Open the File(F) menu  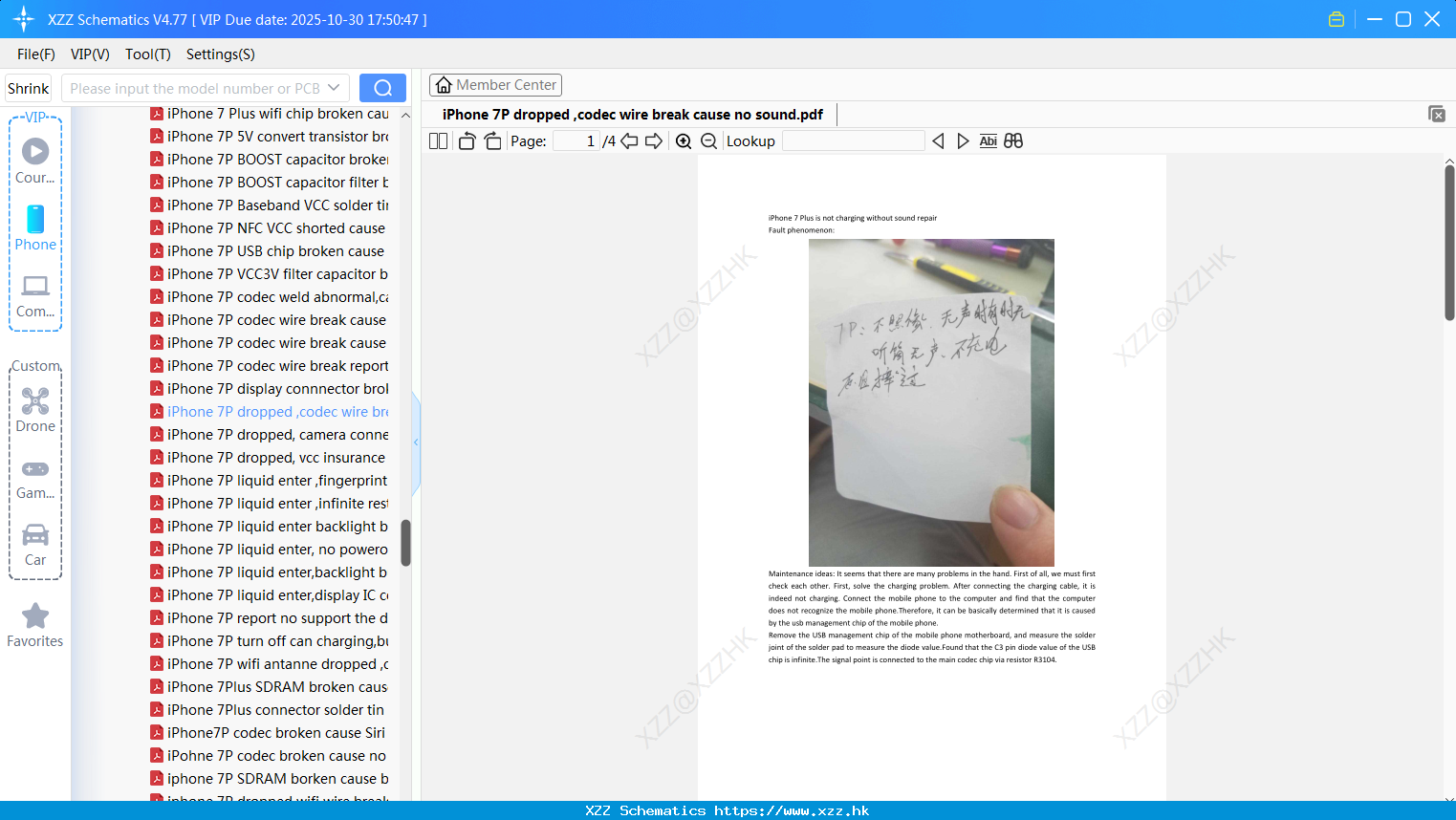36,54
